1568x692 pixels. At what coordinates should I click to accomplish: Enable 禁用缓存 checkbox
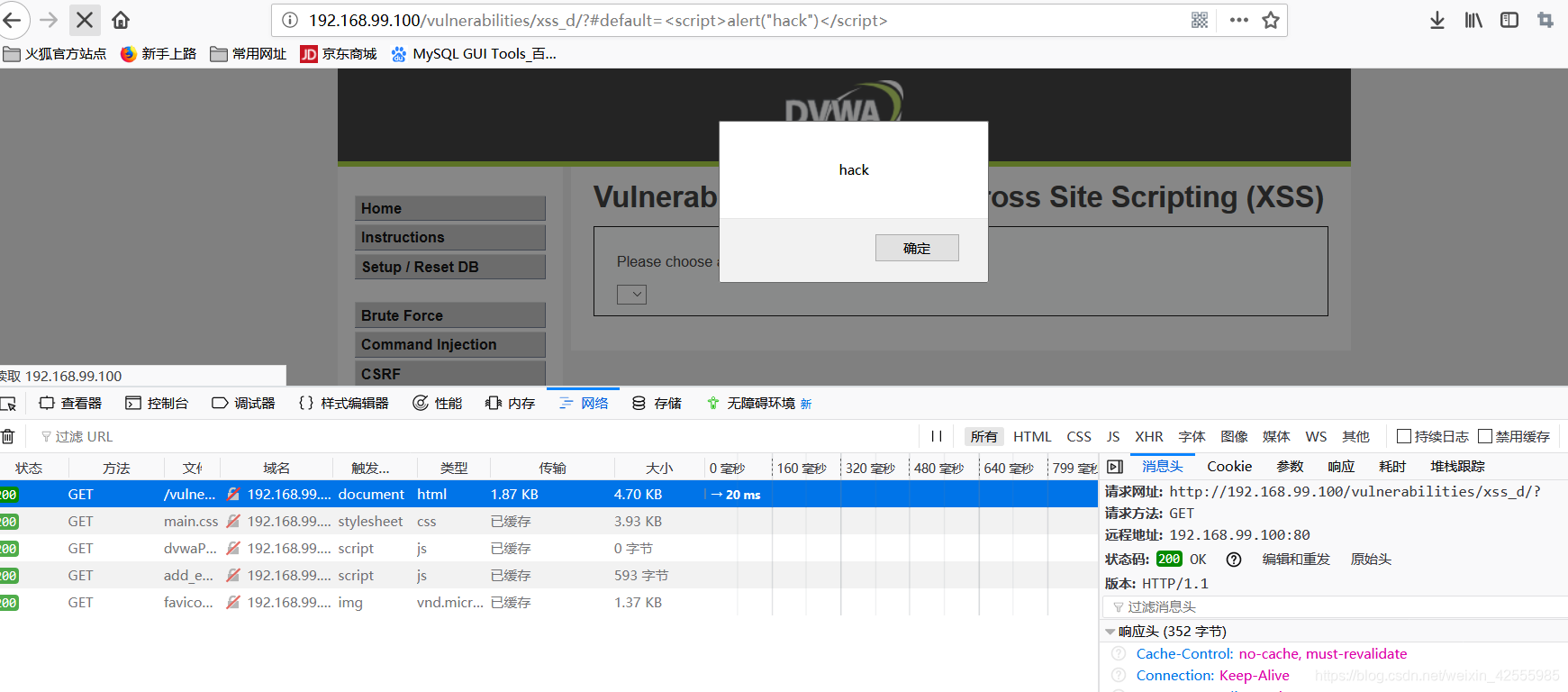1485,436
